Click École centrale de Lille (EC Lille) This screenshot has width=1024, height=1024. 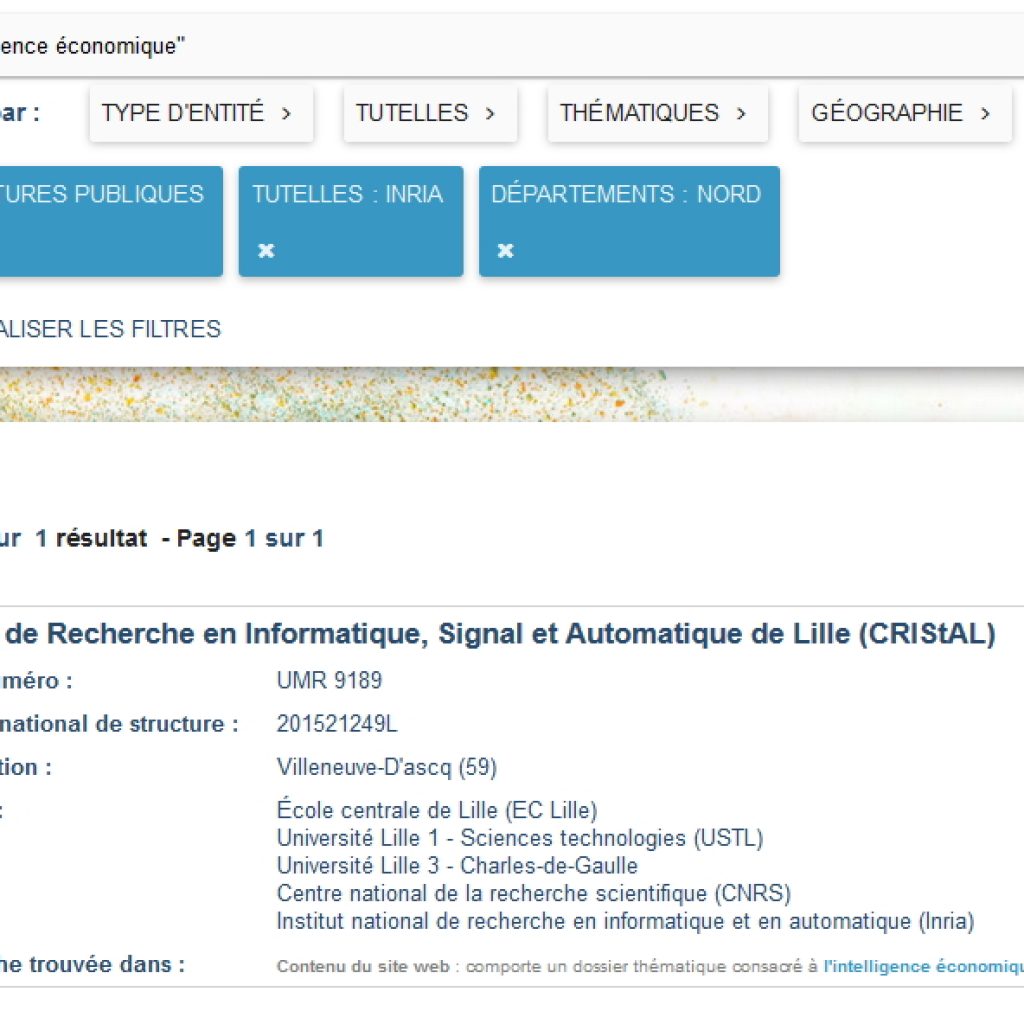pos(437,810)
